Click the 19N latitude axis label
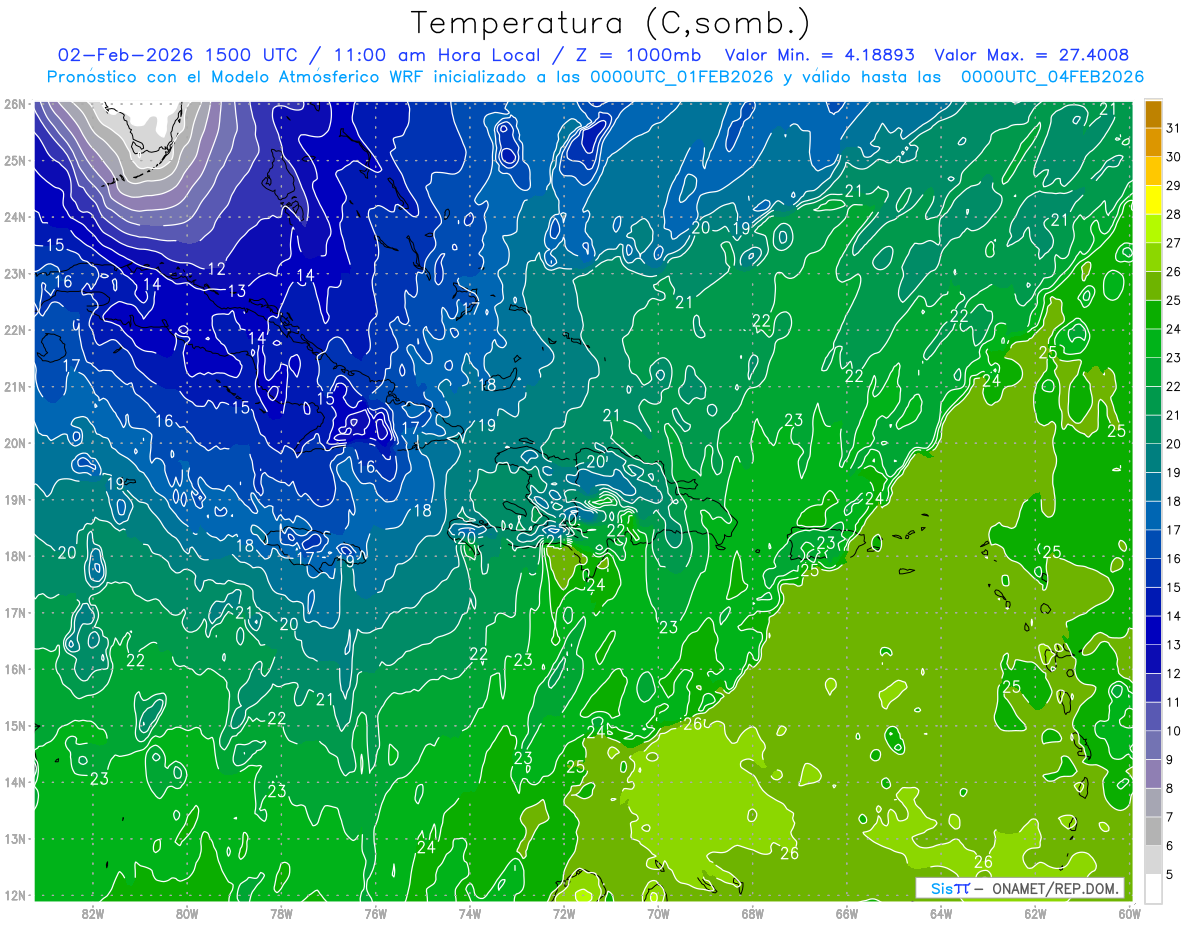This screenshot has width=1200, height=927. [14, 500]
